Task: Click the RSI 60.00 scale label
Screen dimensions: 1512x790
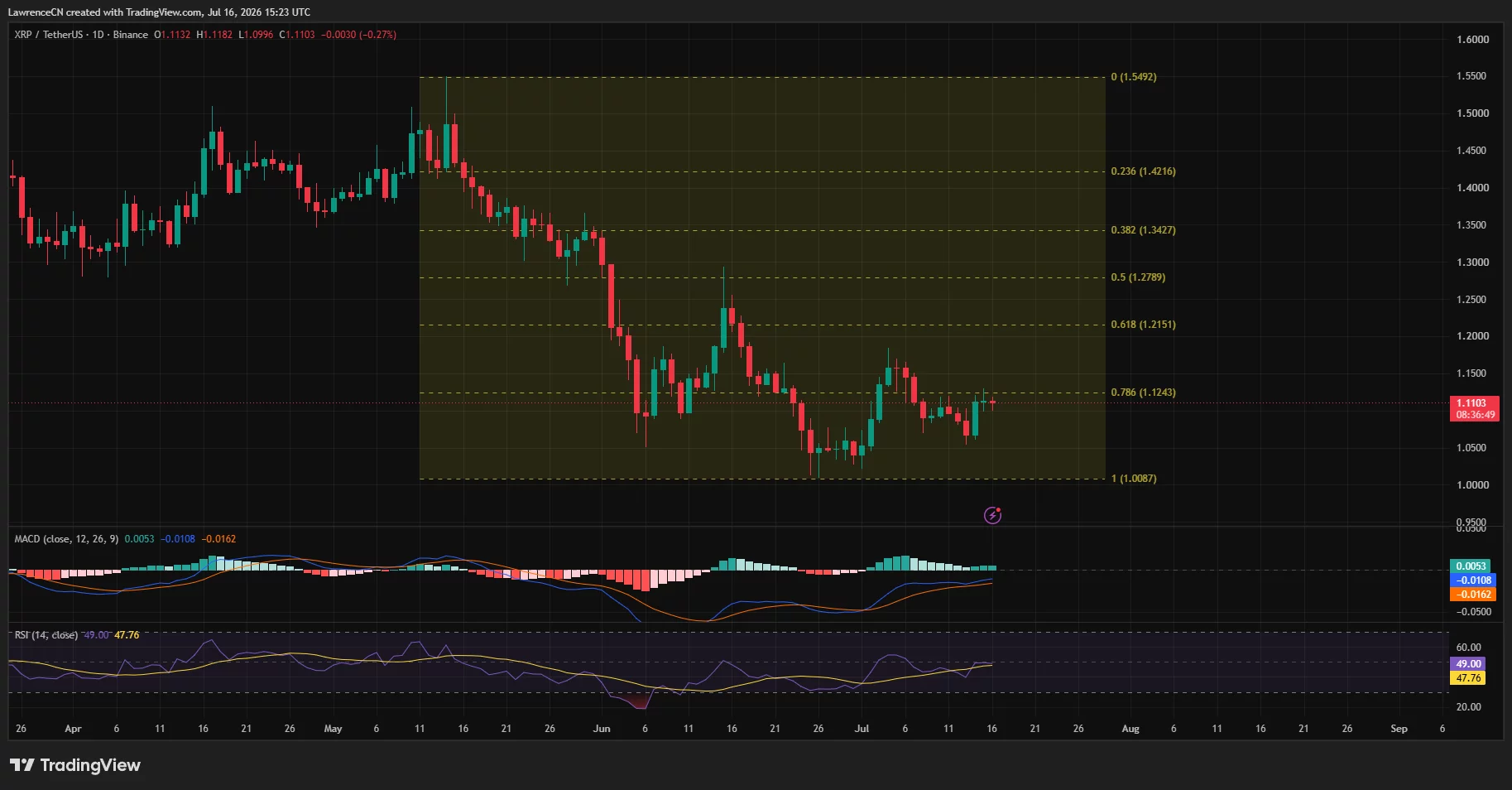Action: [1468, 648]
